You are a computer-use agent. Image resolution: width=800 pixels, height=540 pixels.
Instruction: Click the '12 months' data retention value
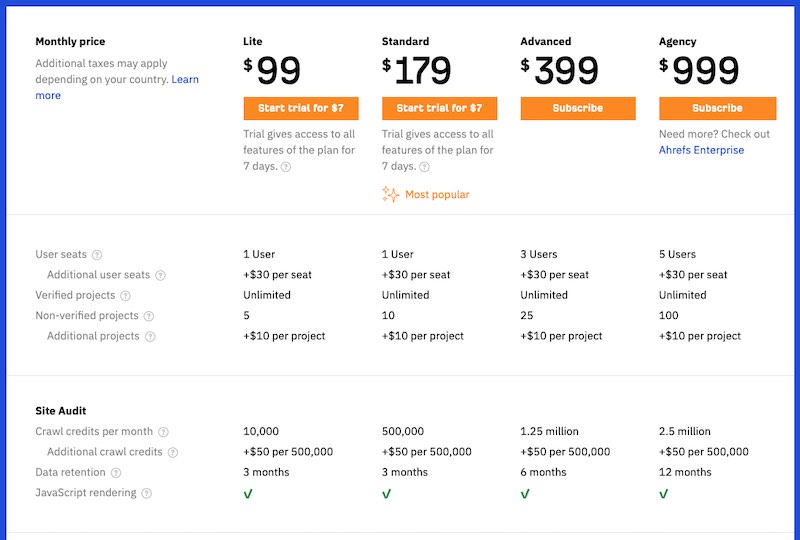point(685,472)
